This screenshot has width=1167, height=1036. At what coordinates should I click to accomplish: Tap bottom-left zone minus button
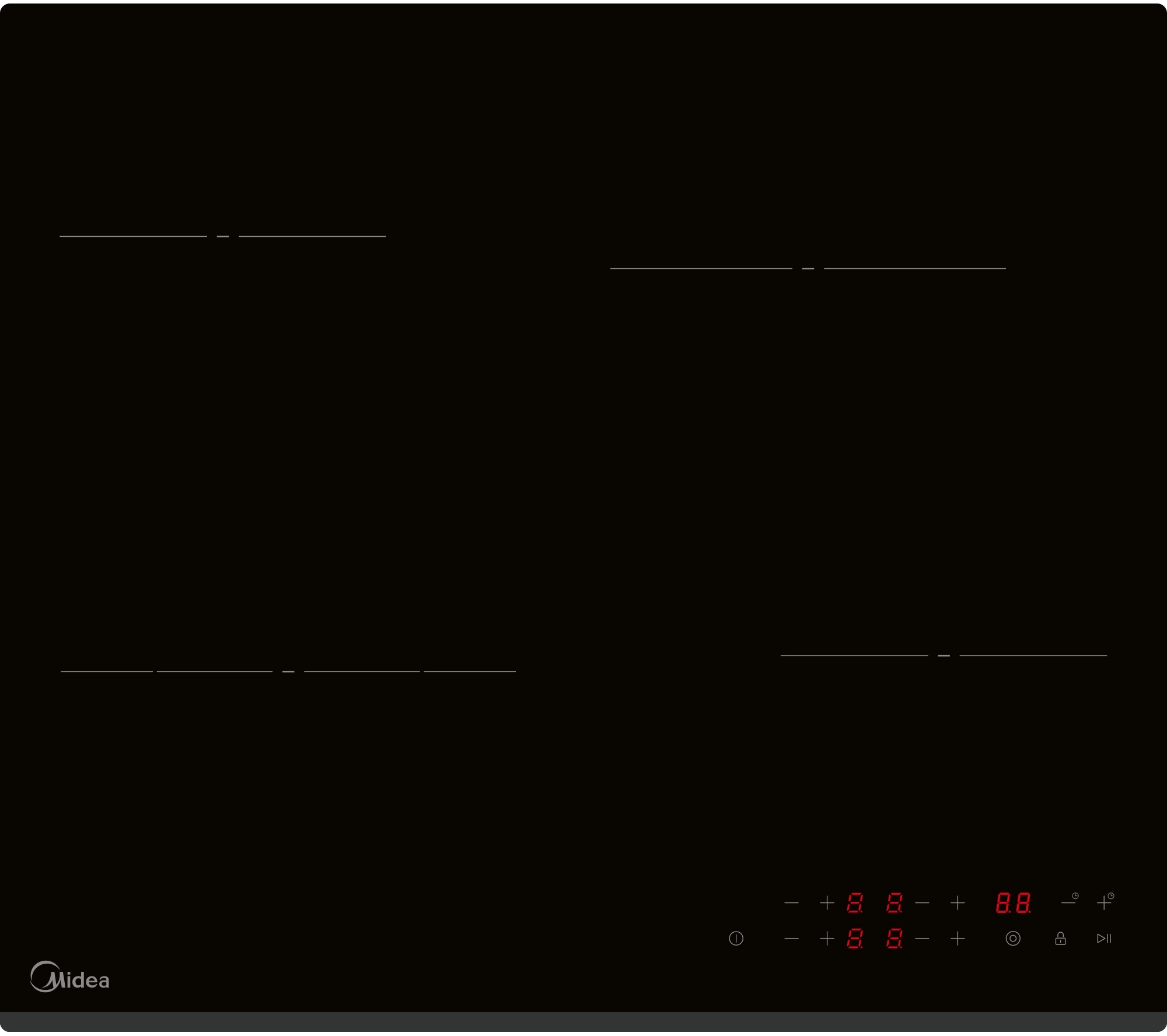click(x=791, y=939)
